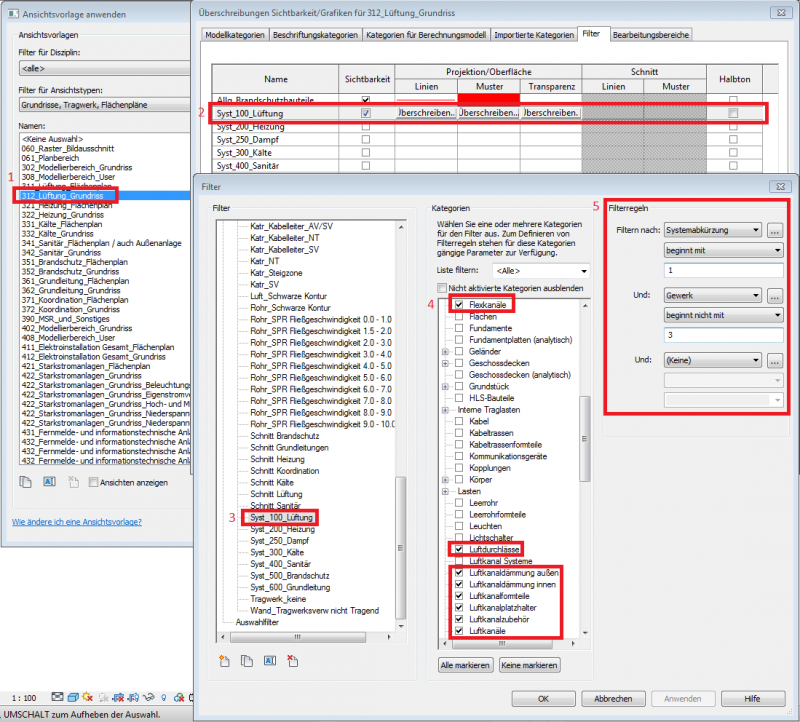Screen dimensions: 800x722
Task: Click the duplicate filter icon below filter list
Action: coord(245,660)
